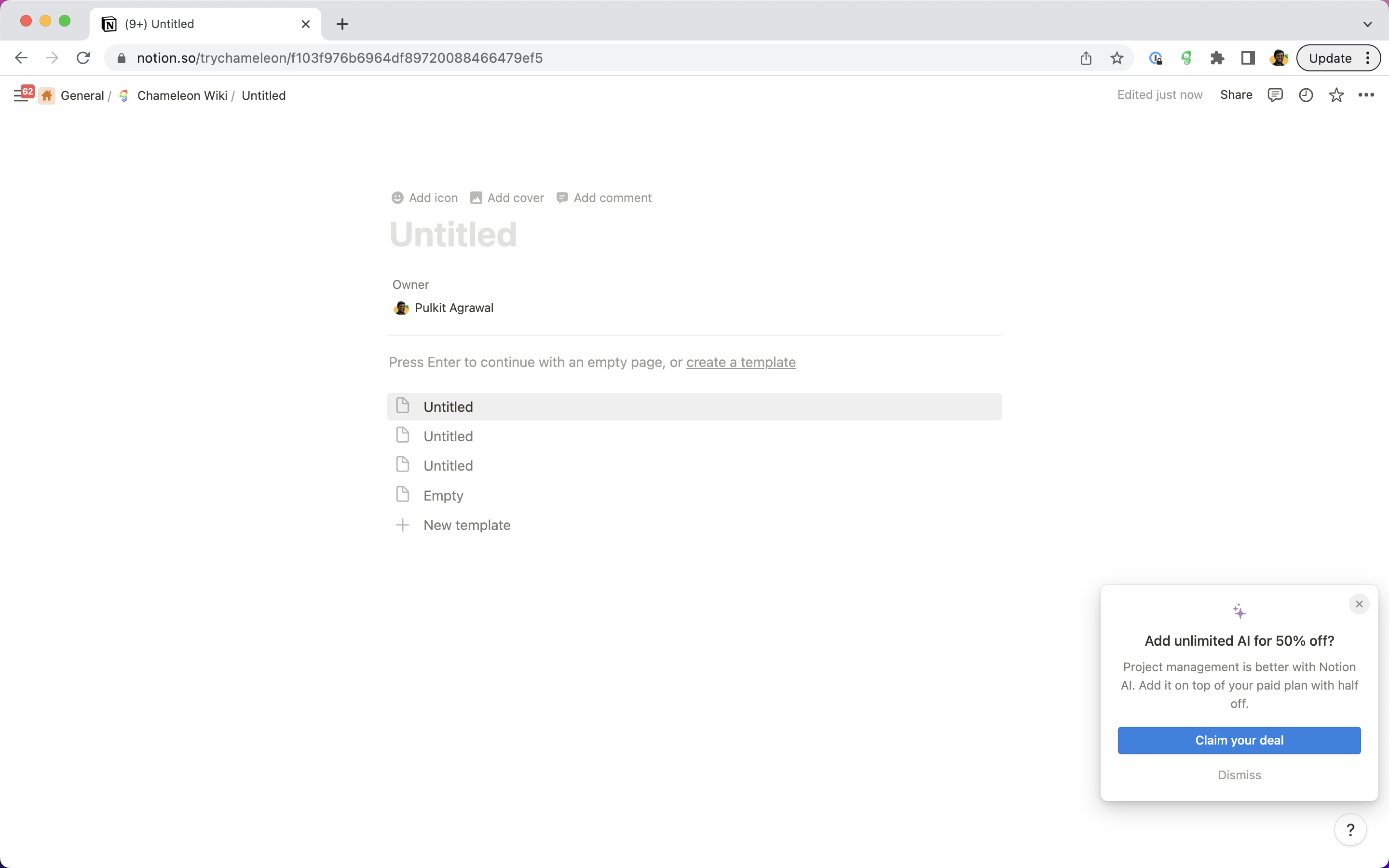Screen dimensions: 1389x868
Task: Dismiss the Notion AI offer popup
Action: point(1239,775)
